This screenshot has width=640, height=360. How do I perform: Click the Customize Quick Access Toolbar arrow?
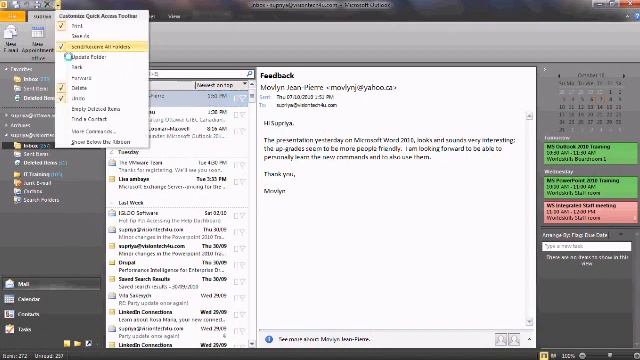click(58, 4)
